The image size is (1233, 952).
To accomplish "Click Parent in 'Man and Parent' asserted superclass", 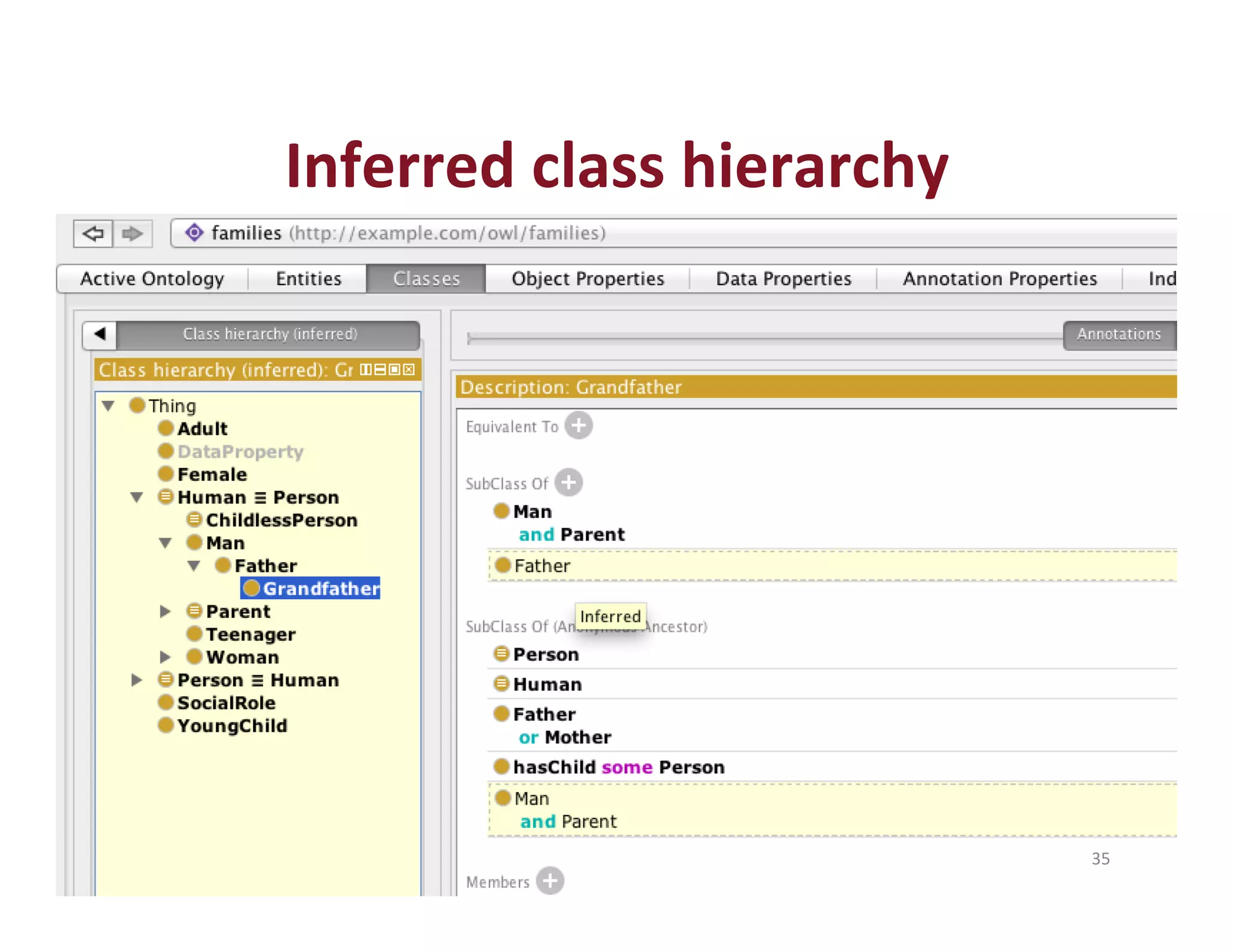I will 592,534.
